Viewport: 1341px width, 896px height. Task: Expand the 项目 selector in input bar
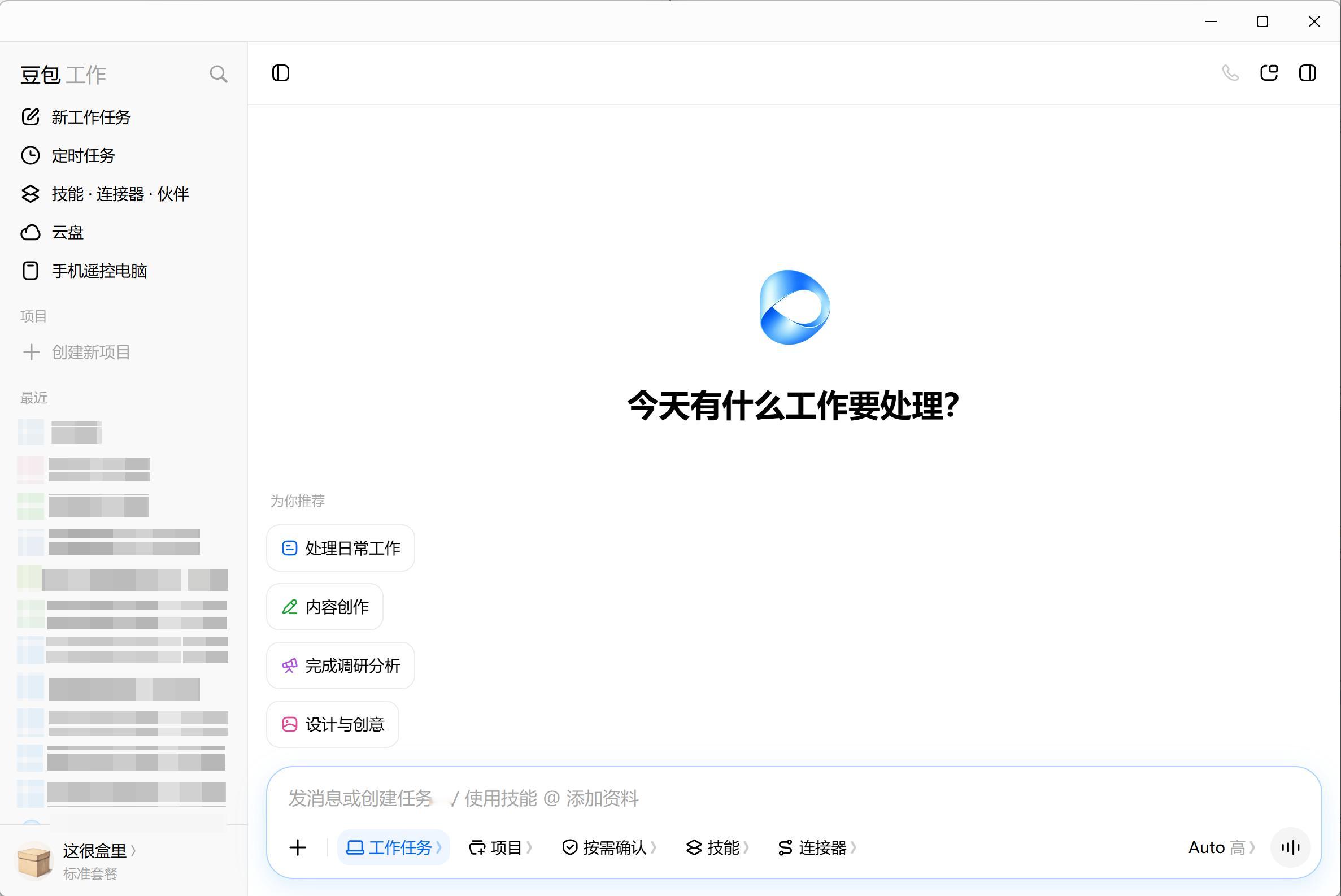500,847
